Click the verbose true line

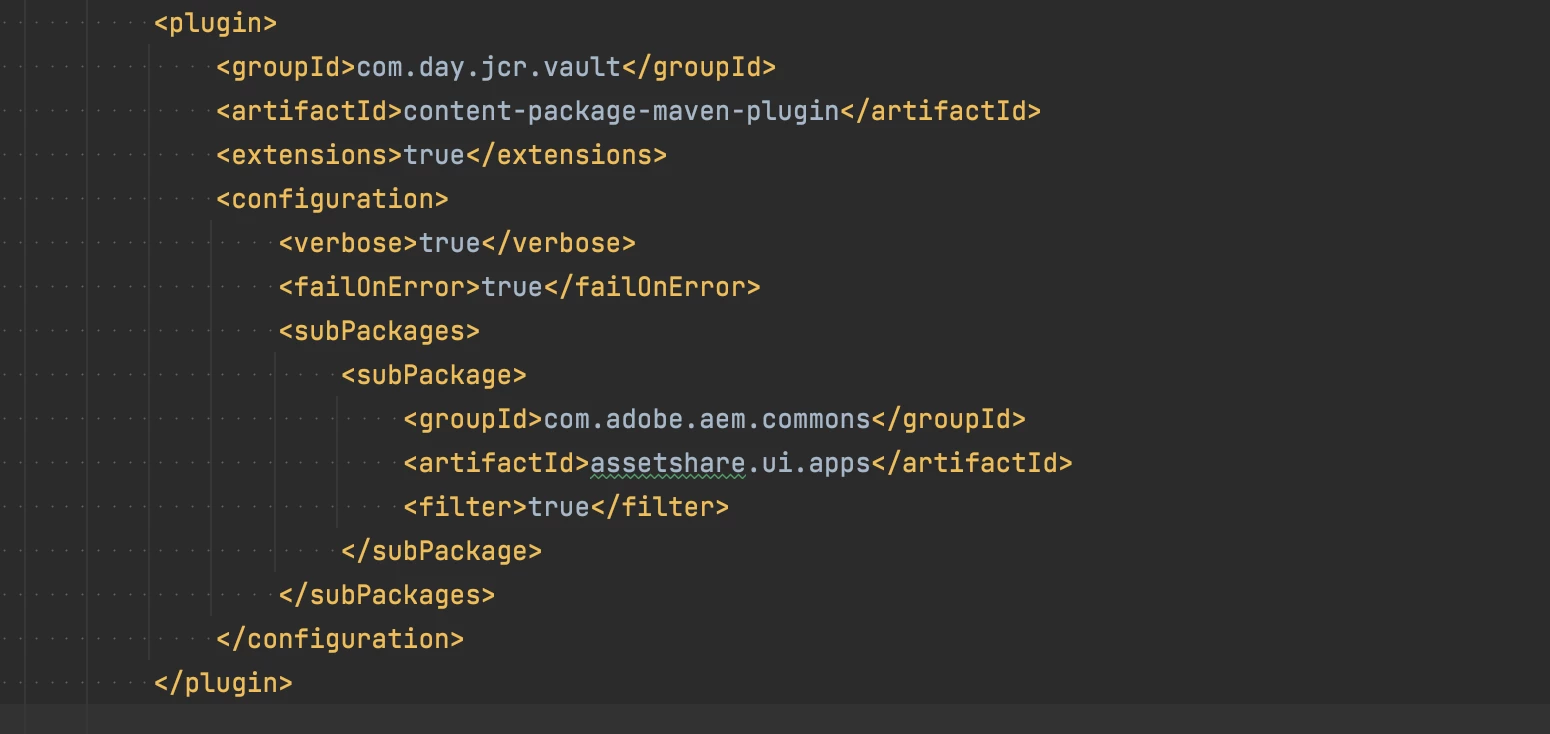[457, 243]
